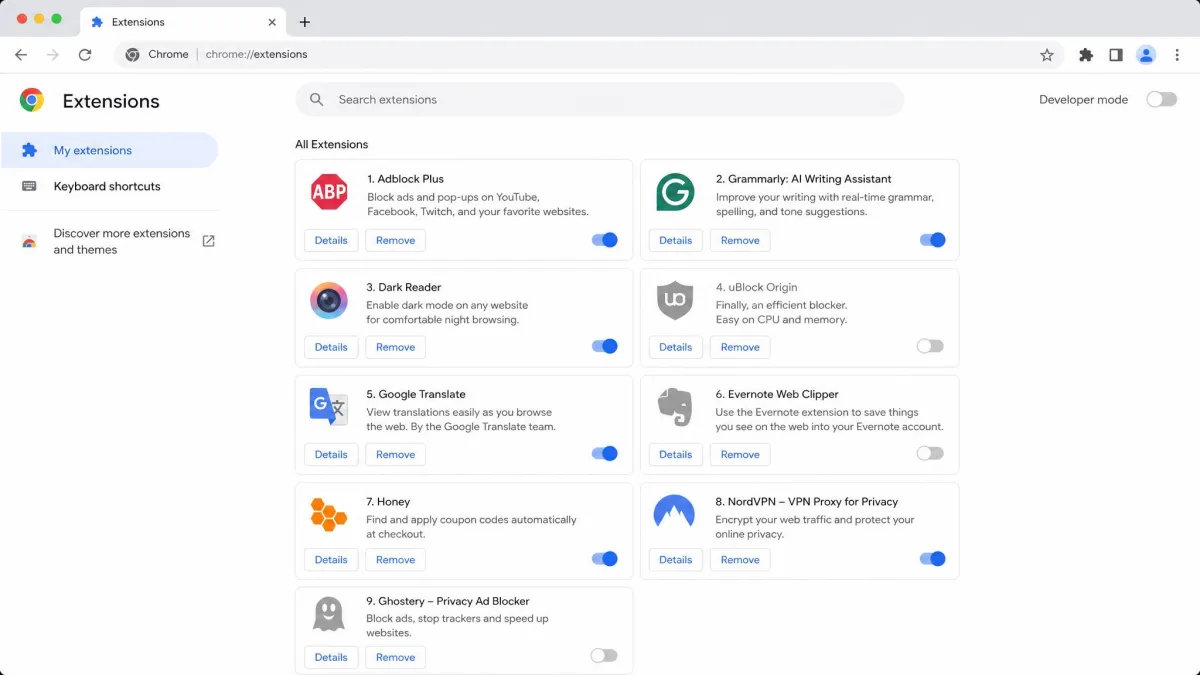Viewport: 1200px width, 675px height.
Task: Open Details for Evernote Web Clipper
Action: [675, 454]
